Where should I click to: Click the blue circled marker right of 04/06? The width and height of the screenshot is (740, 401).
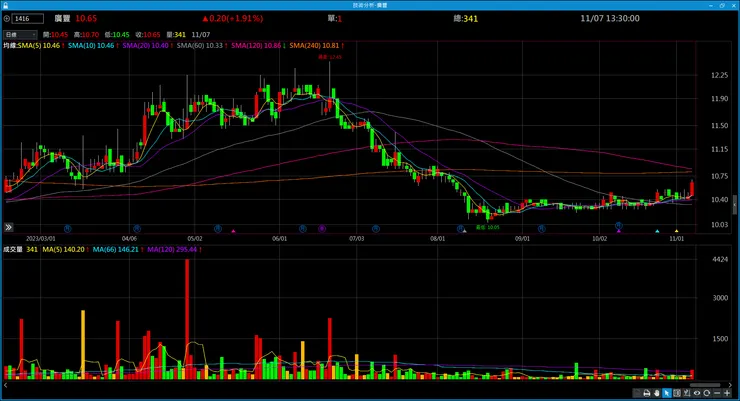tap(137, 228)
